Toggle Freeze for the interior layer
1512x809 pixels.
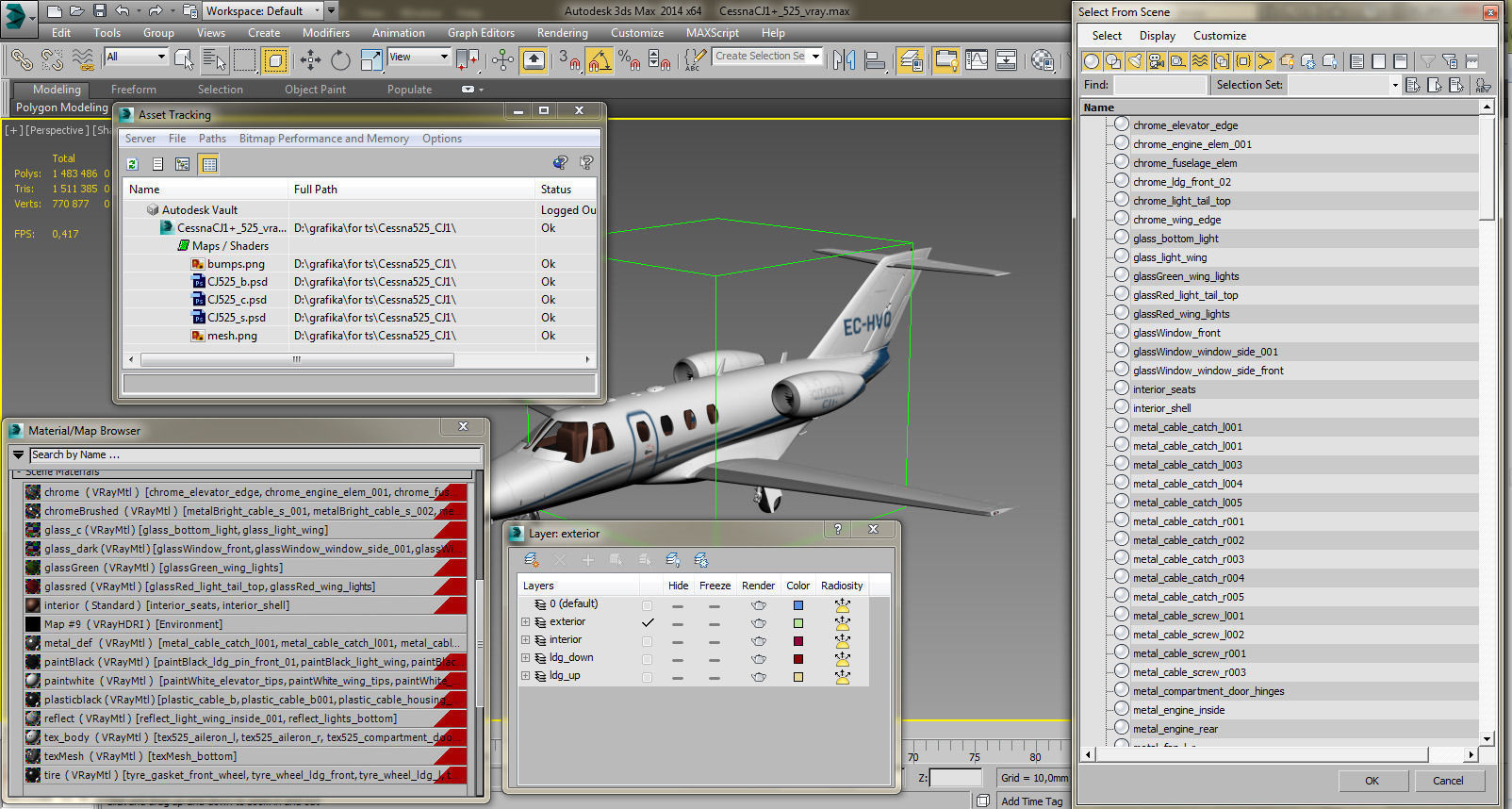pos(714,641)
